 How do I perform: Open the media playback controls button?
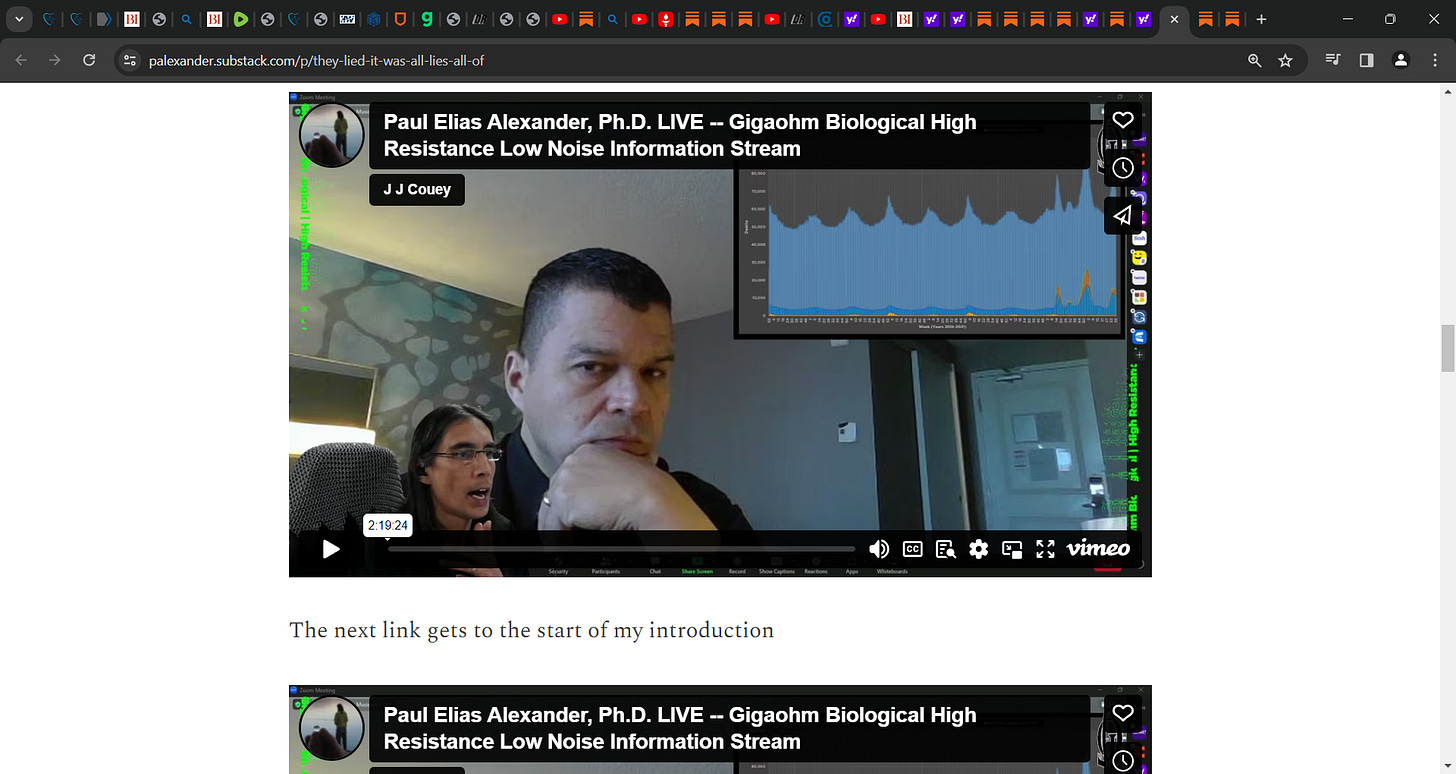(x=1332, y=60)
